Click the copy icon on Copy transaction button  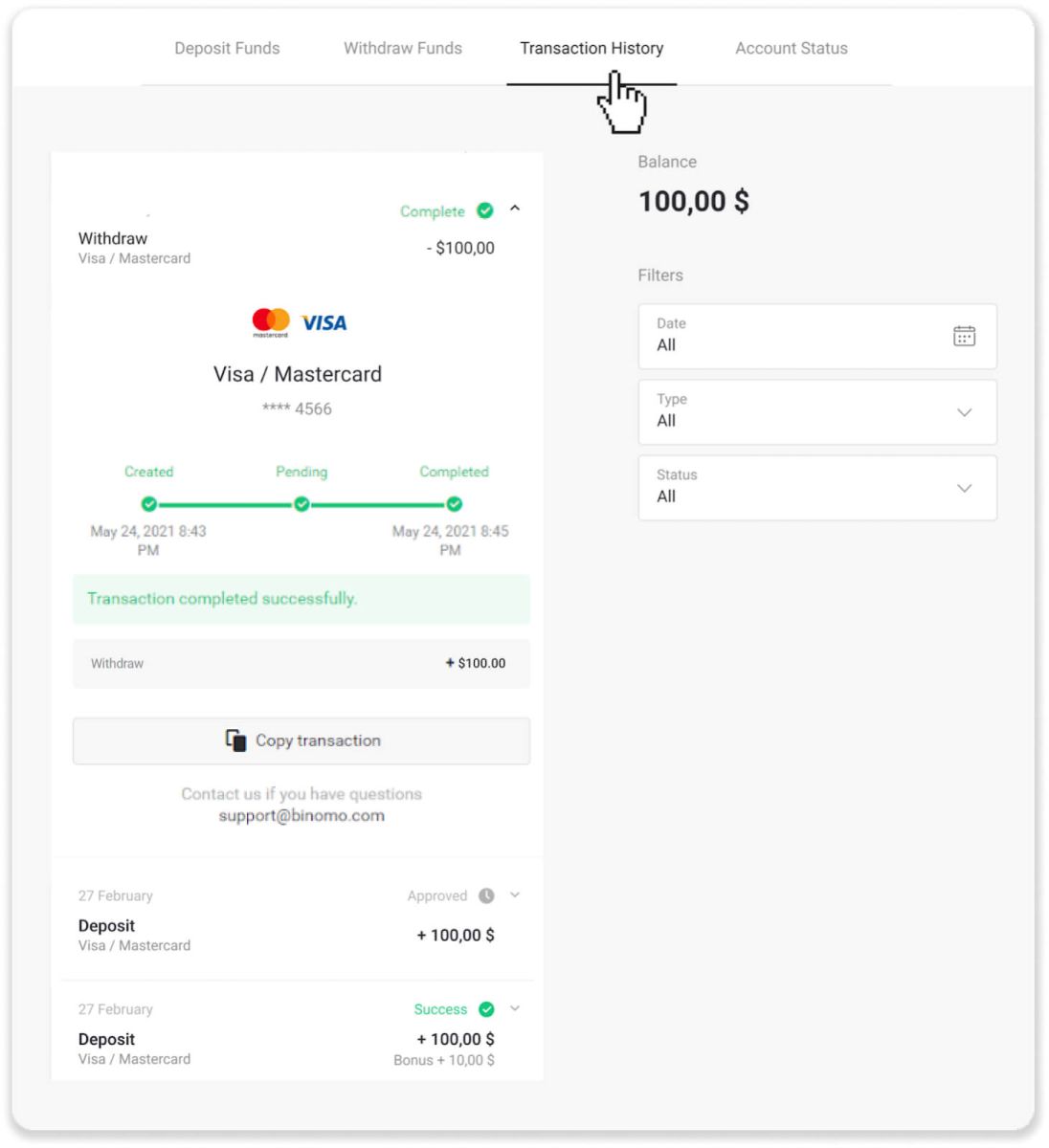234,740
